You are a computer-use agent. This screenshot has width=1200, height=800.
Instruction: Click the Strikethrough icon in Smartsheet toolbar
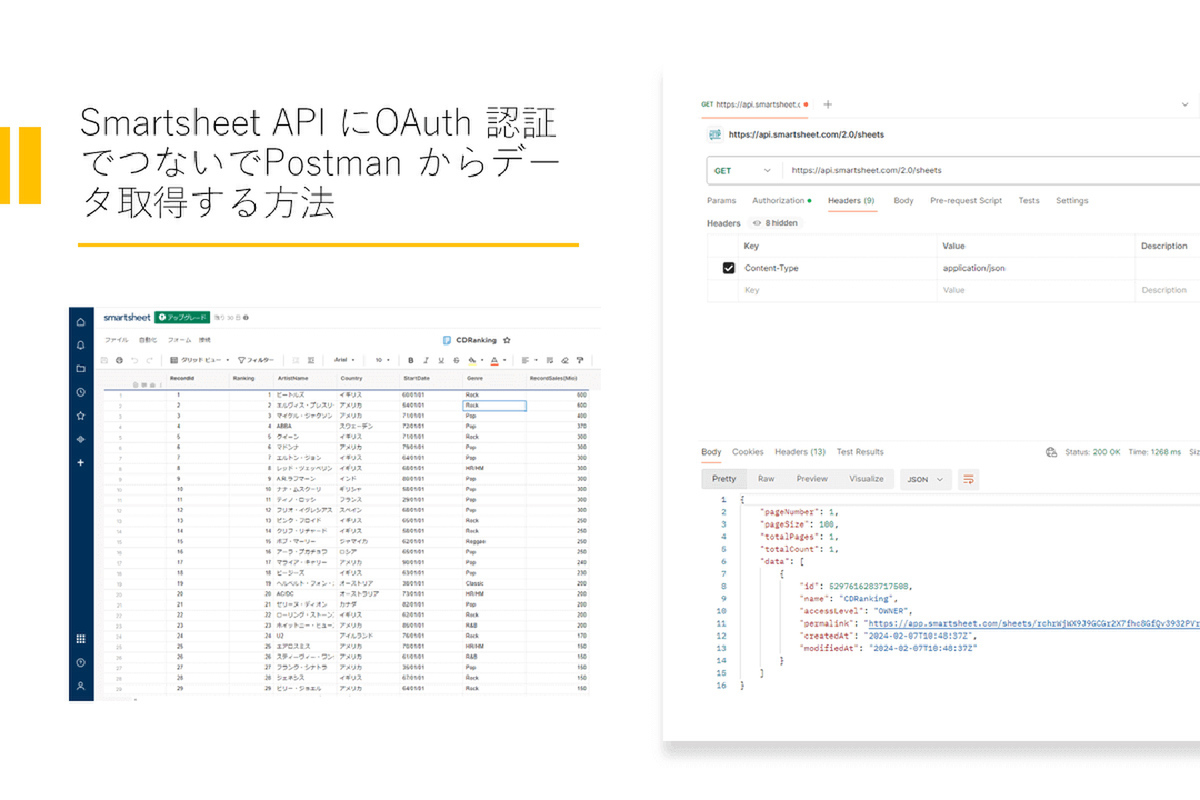tap(455, 360)
